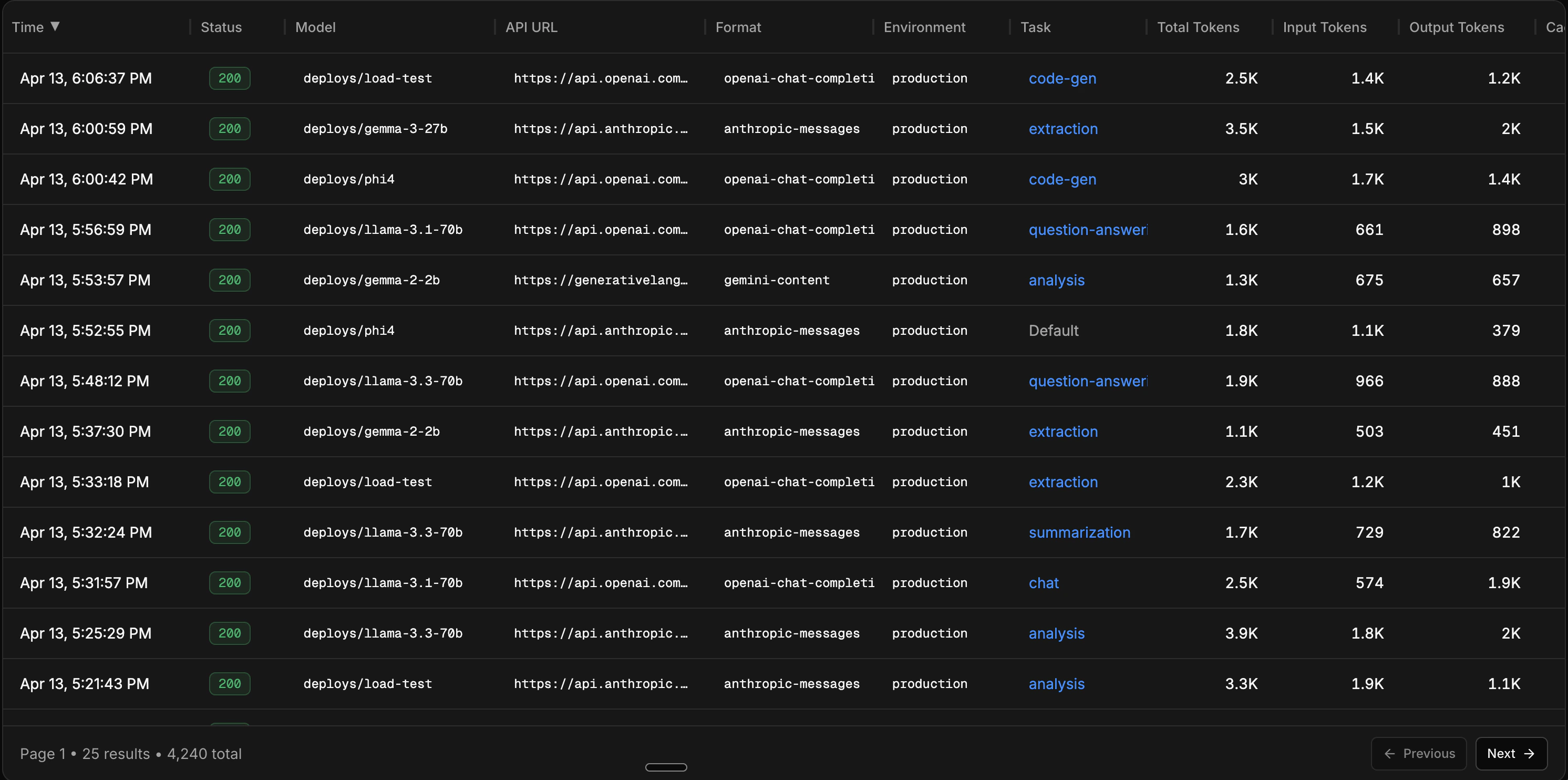Select the Apr 13, 5:37:30 PM timestamp

[x=85, y=432]
